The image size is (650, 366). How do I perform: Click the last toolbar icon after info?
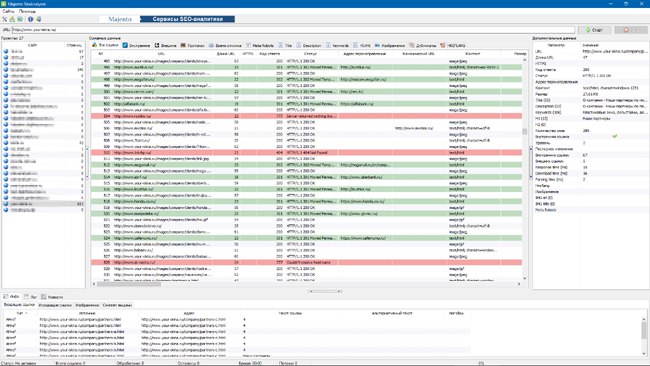coord(39,19)
